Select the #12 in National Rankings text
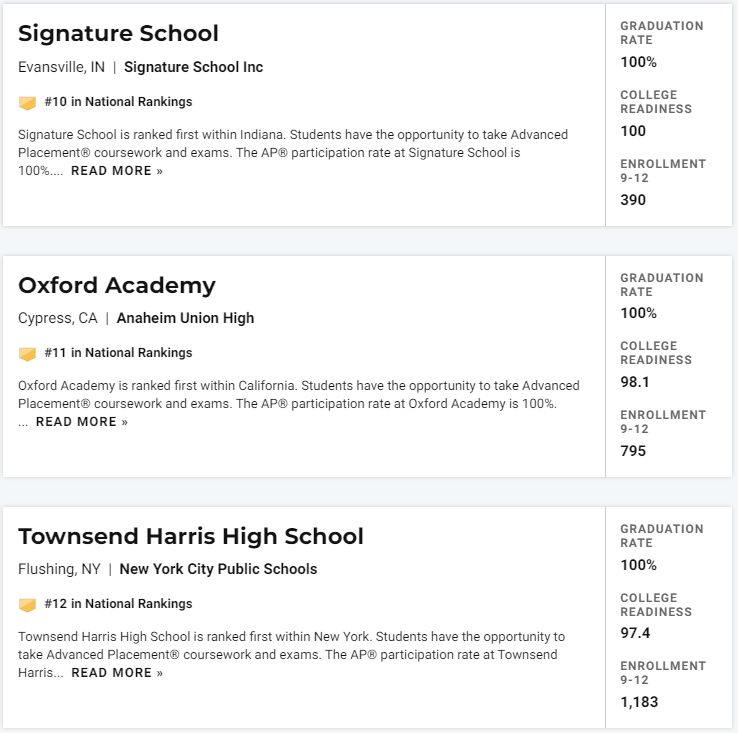The image size is (738, 733). click(x=118, y=604)
